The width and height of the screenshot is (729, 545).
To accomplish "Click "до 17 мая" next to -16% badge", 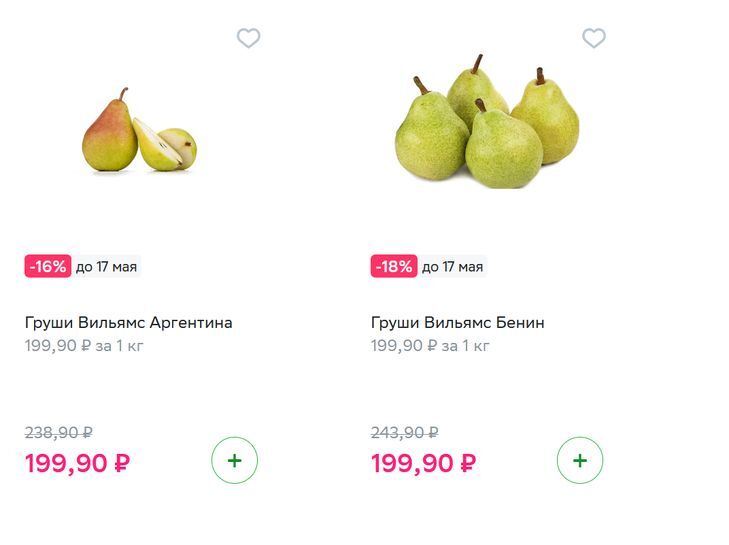I will coord(106,266).
